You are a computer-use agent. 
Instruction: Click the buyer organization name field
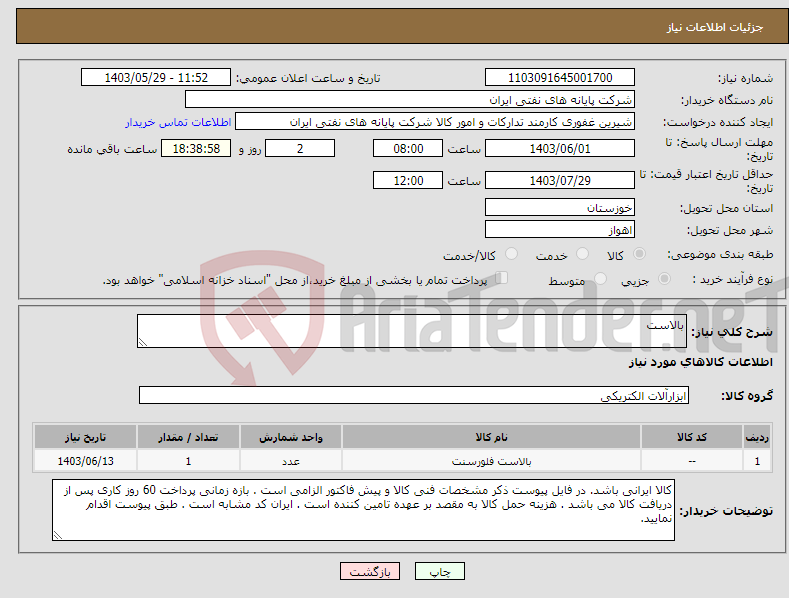point(410,99)
